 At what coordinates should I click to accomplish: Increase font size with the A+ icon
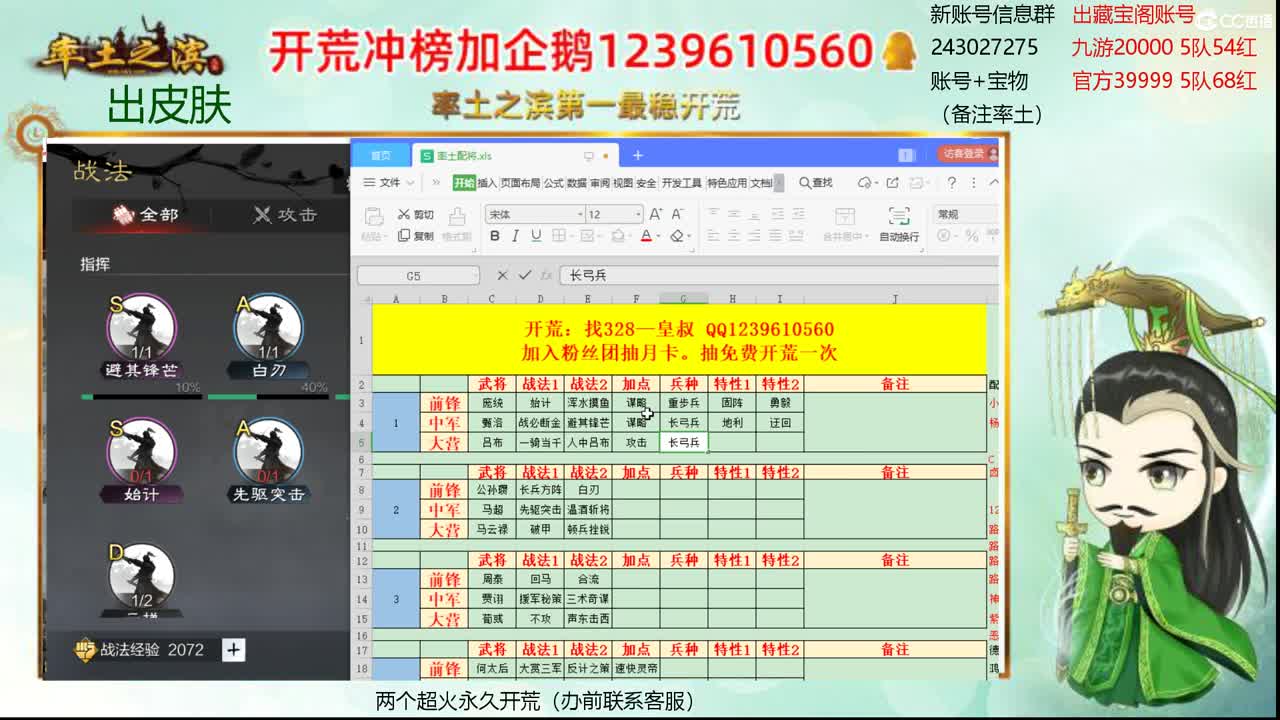click(656, 214)
